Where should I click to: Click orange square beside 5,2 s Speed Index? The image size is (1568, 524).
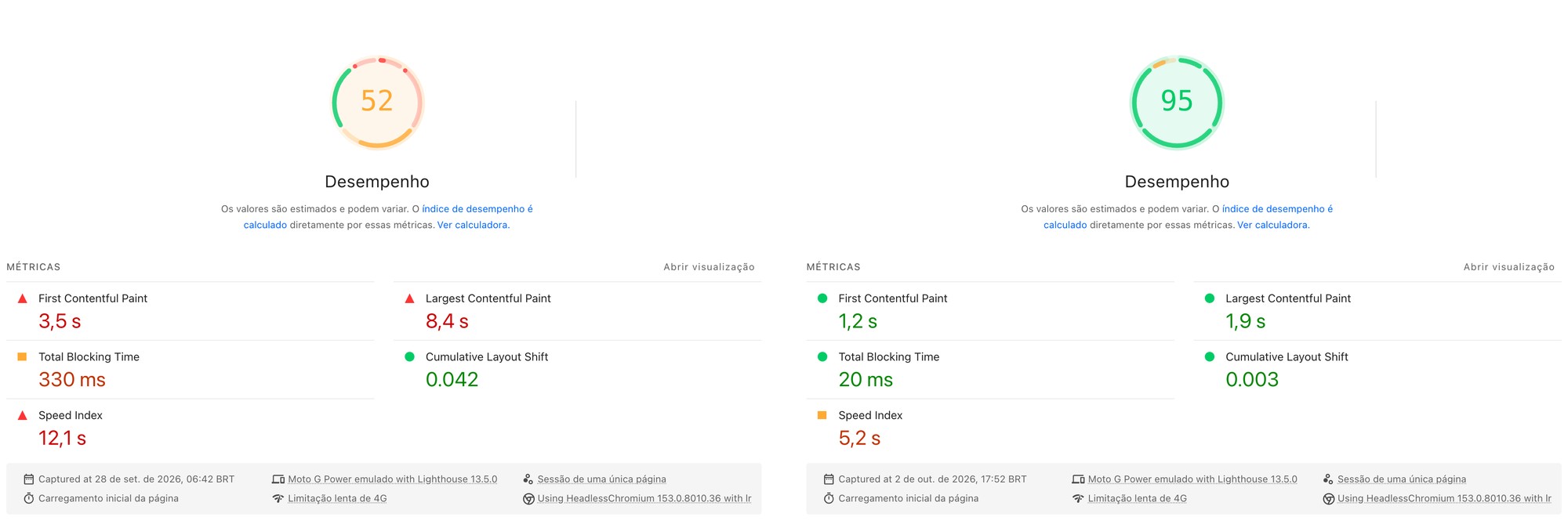tap(822, 415)
